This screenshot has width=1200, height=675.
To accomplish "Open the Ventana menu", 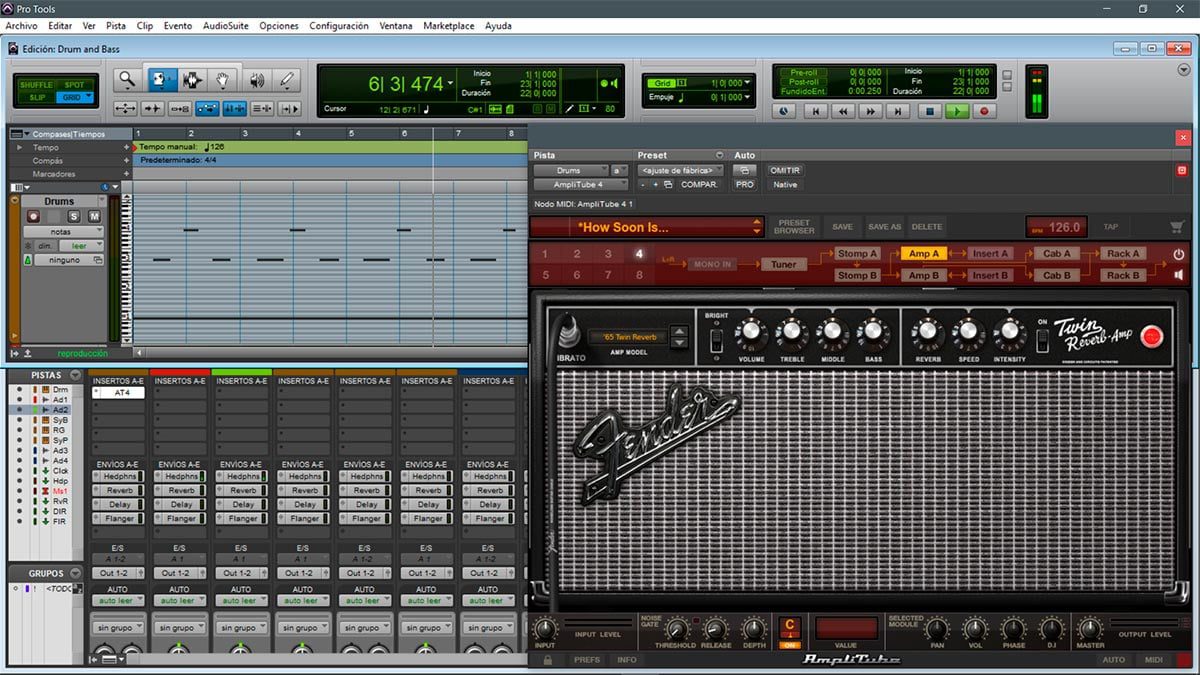I will coord(395,26).
